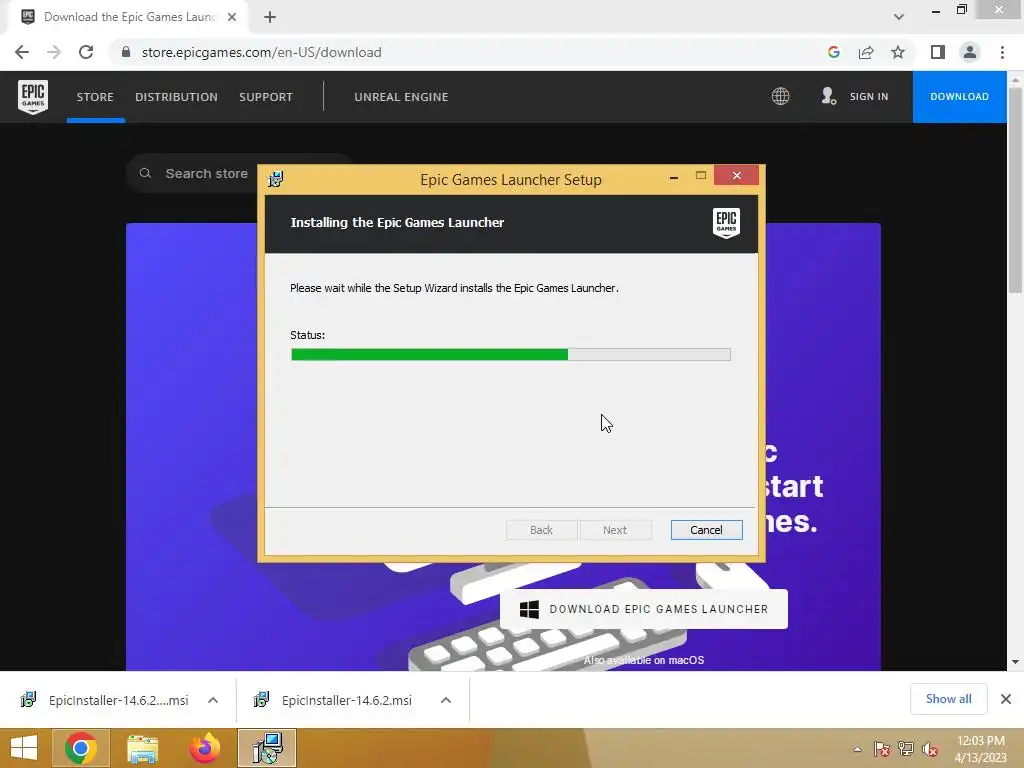This screenshot has height=768, width=1024.
Task: Click the padlock site info icon
Action: pos(126,52)
